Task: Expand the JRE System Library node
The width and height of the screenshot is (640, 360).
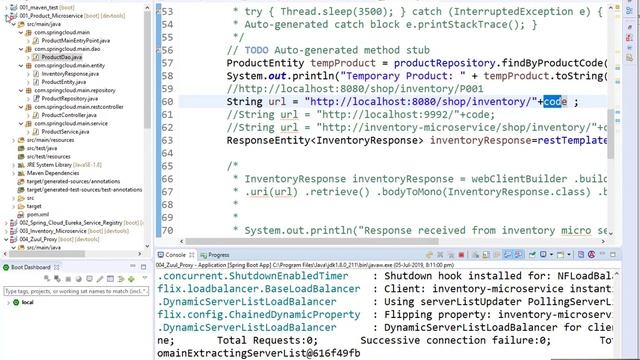Action: tap(13, 165)
